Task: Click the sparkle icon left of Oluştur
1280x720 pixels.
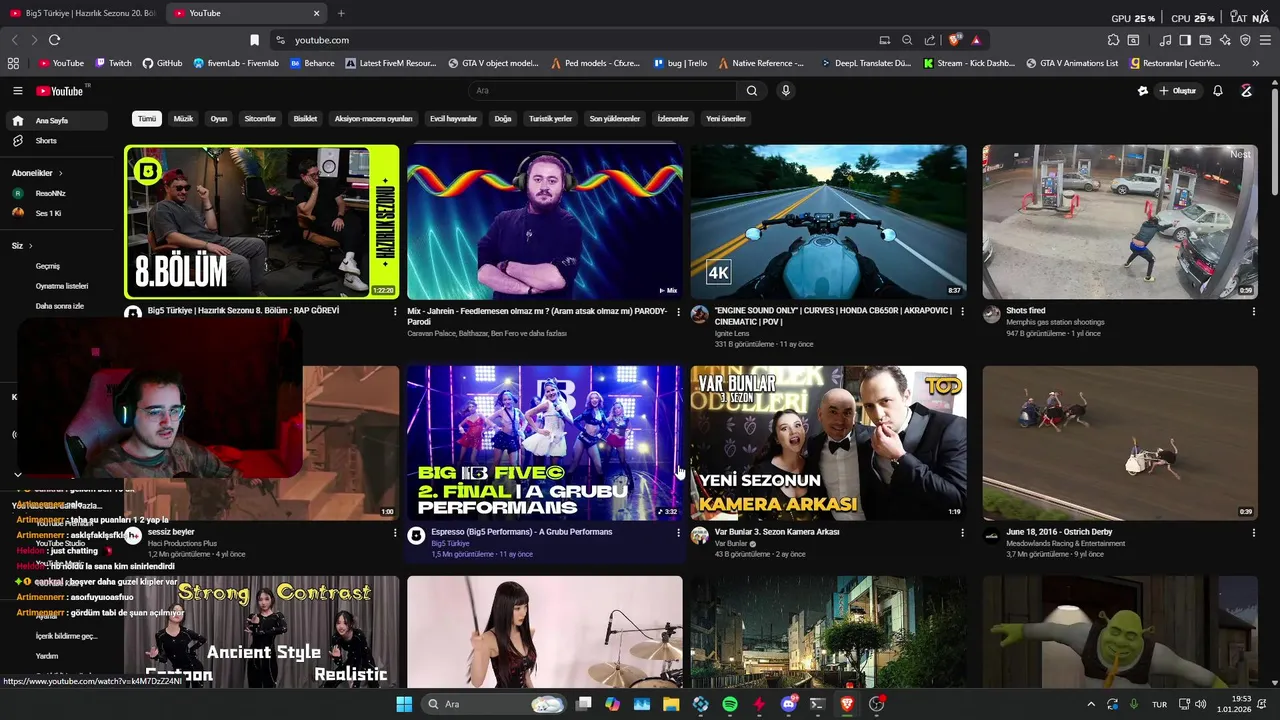Action: (1143, 91)
